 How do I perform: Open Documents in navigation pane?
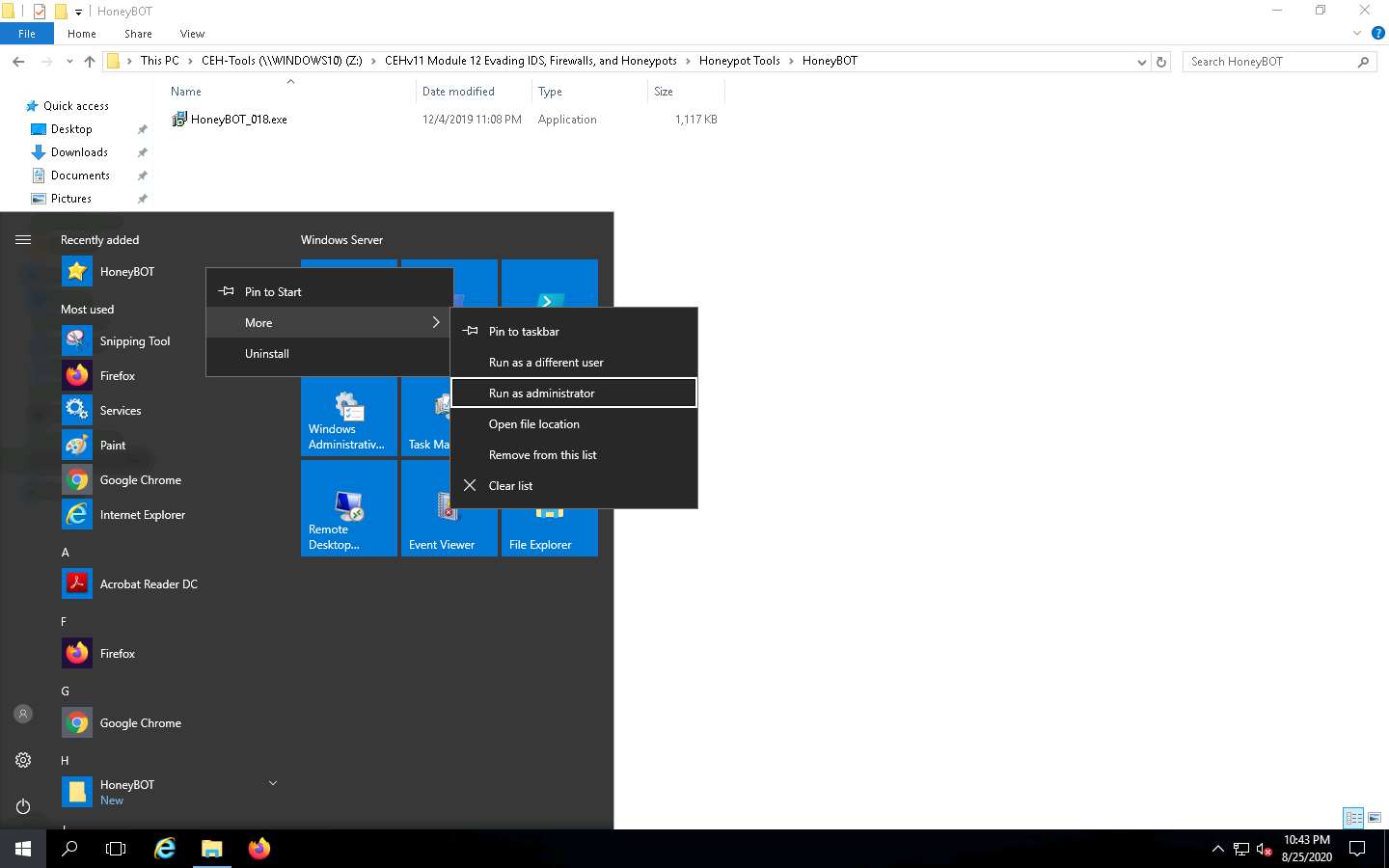click(x=80, y=176)
